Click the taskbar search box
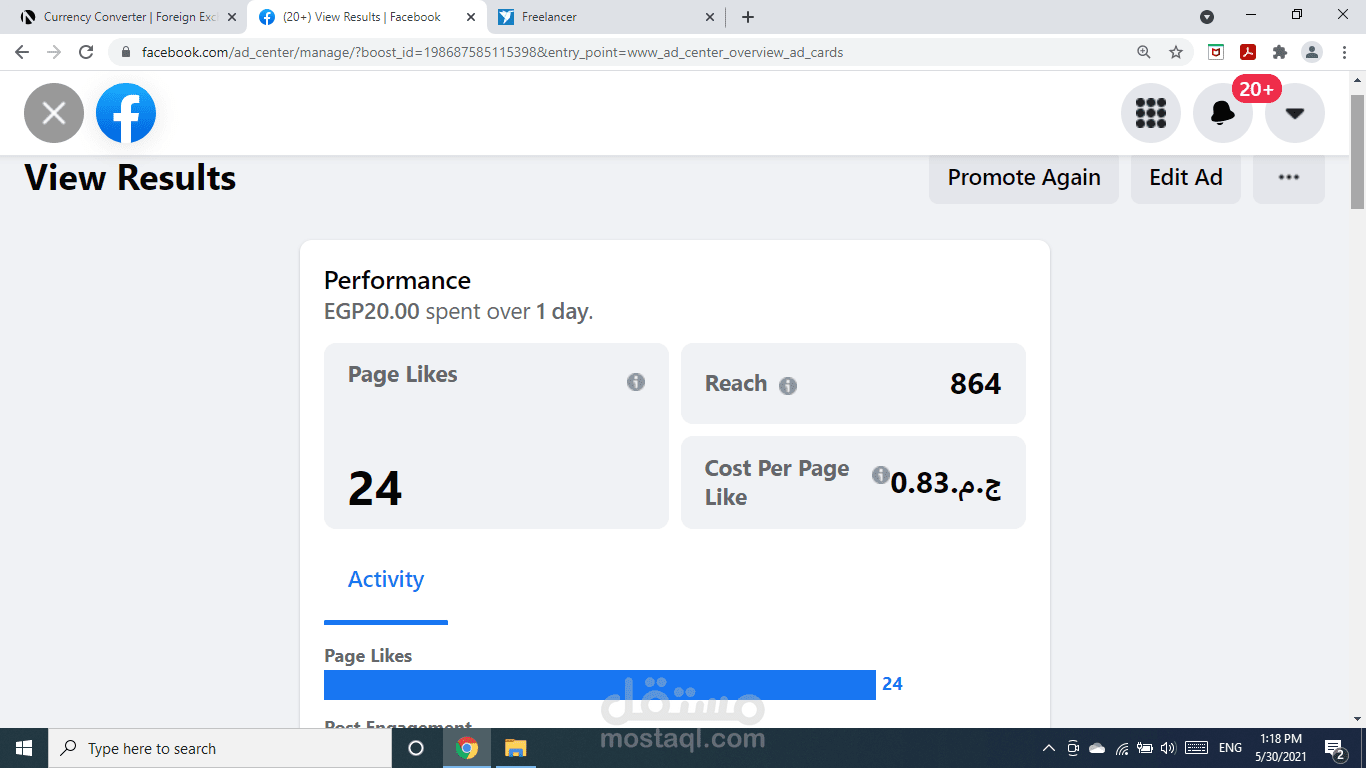The width and height of the screenshot is (1366, 768). tap(220, 748)
